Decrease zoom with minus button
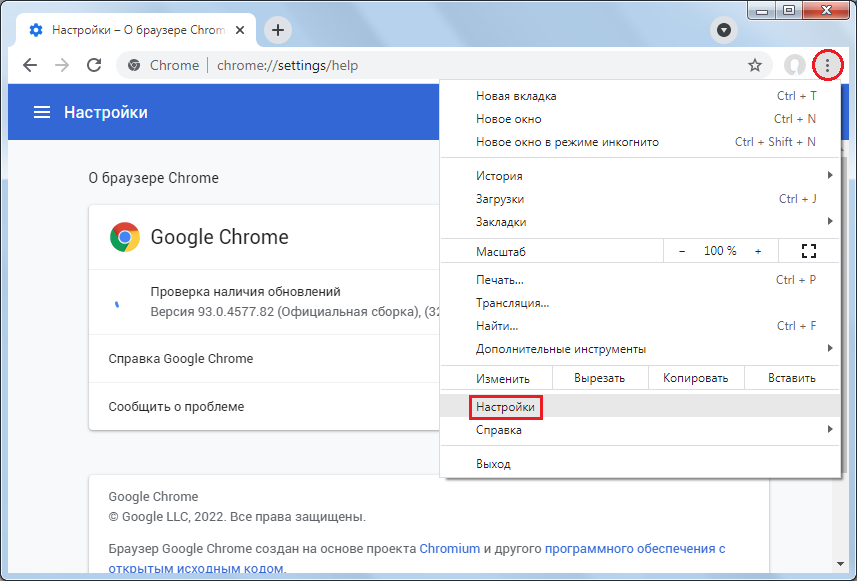 (x=682, y=251)
